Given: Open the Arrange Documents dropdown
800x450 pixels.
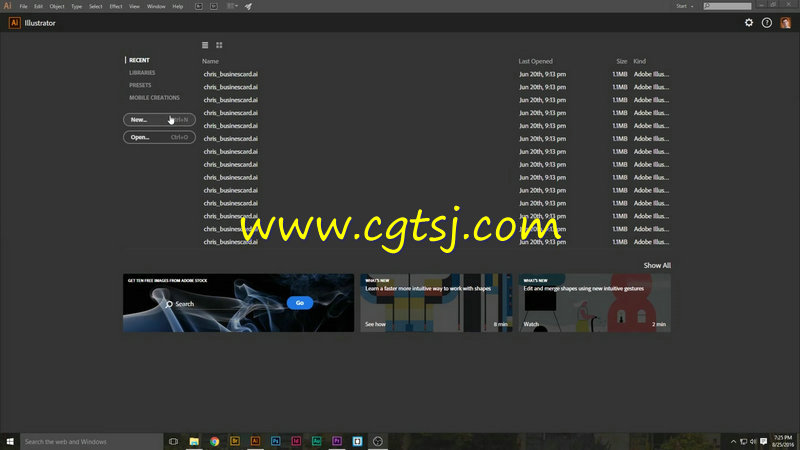Looking at the screenshot, I should (x=232, y=6).
